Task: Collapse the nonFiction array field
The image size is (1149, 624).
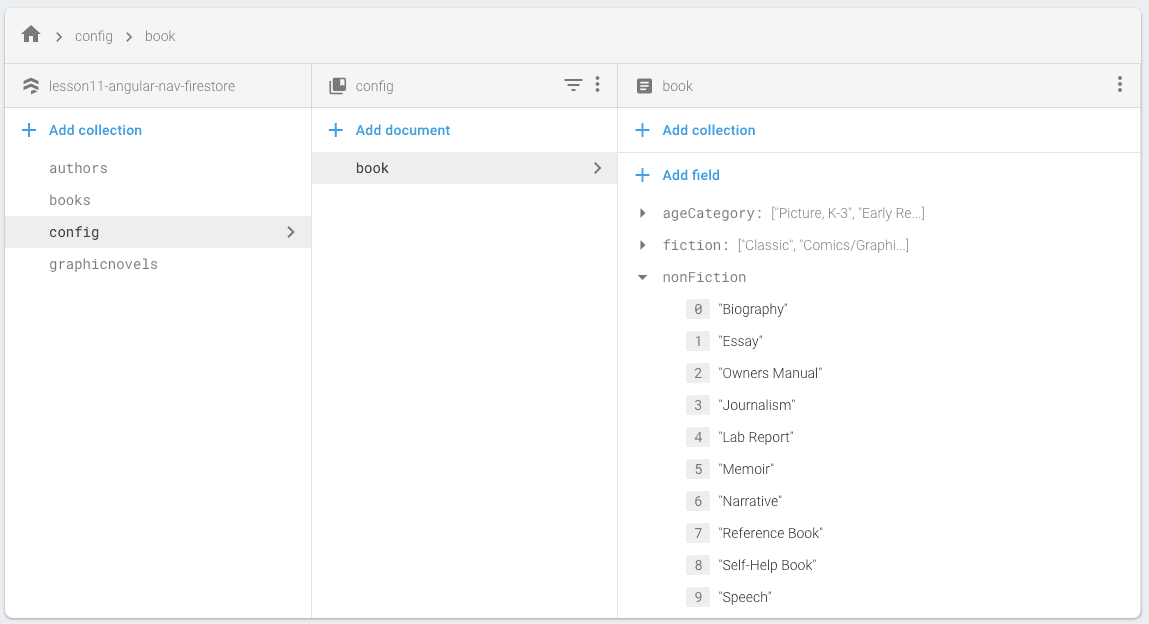Action: click(643, 277)
